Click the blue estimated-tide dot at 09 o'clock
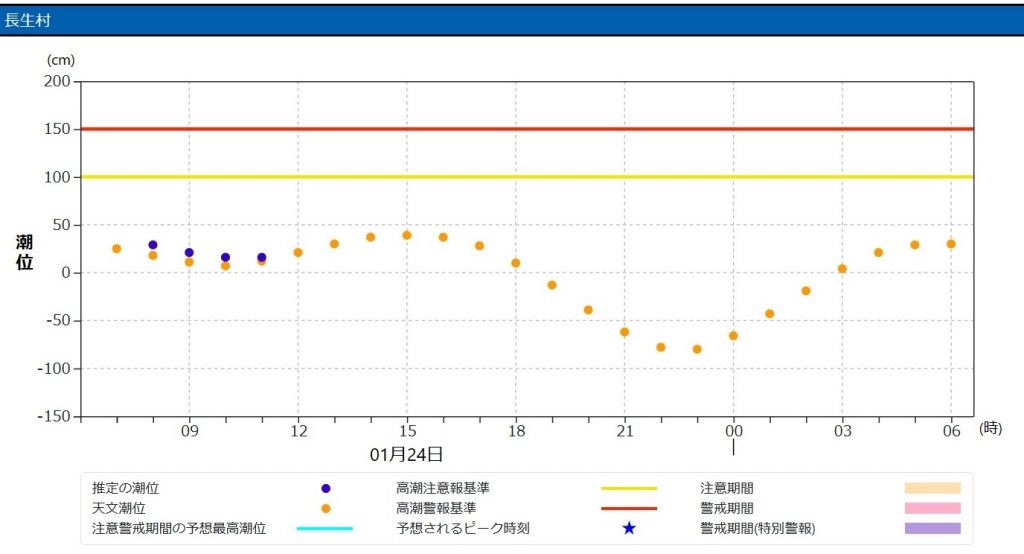The width and height of the screenshot is (1024, 554). pyautogui.click(x=189, y=253)
